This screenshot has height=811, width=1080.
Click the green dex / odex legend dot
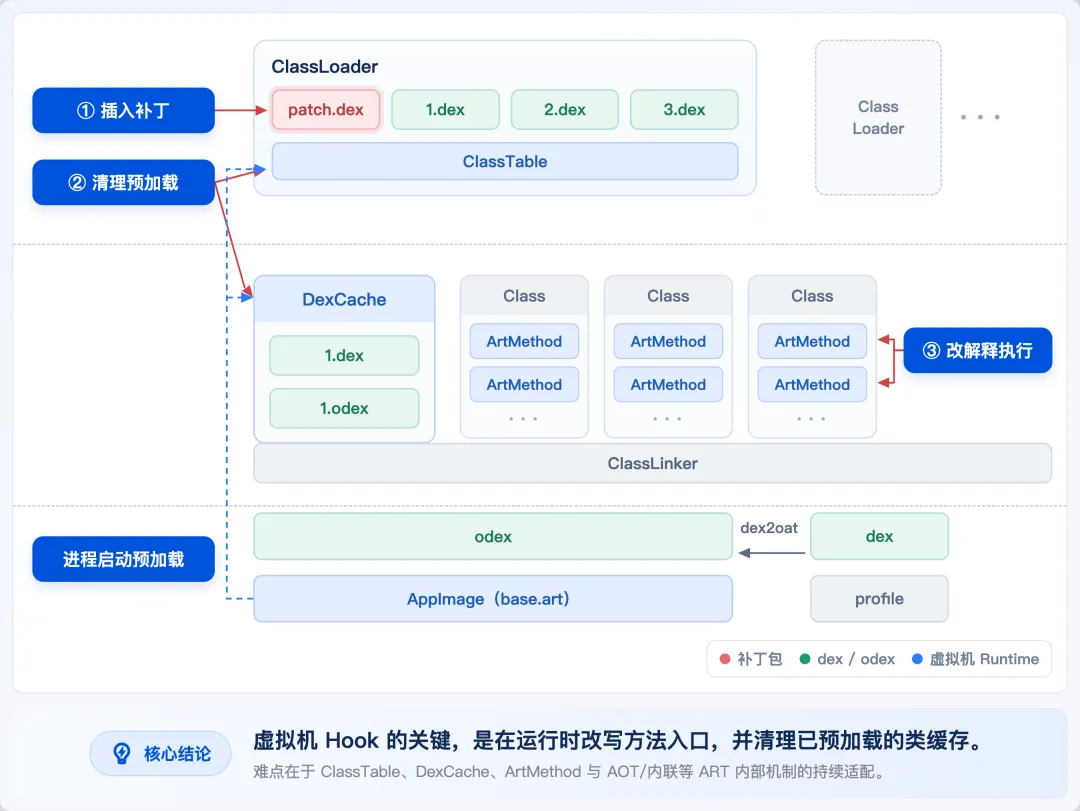click(804, 659)
